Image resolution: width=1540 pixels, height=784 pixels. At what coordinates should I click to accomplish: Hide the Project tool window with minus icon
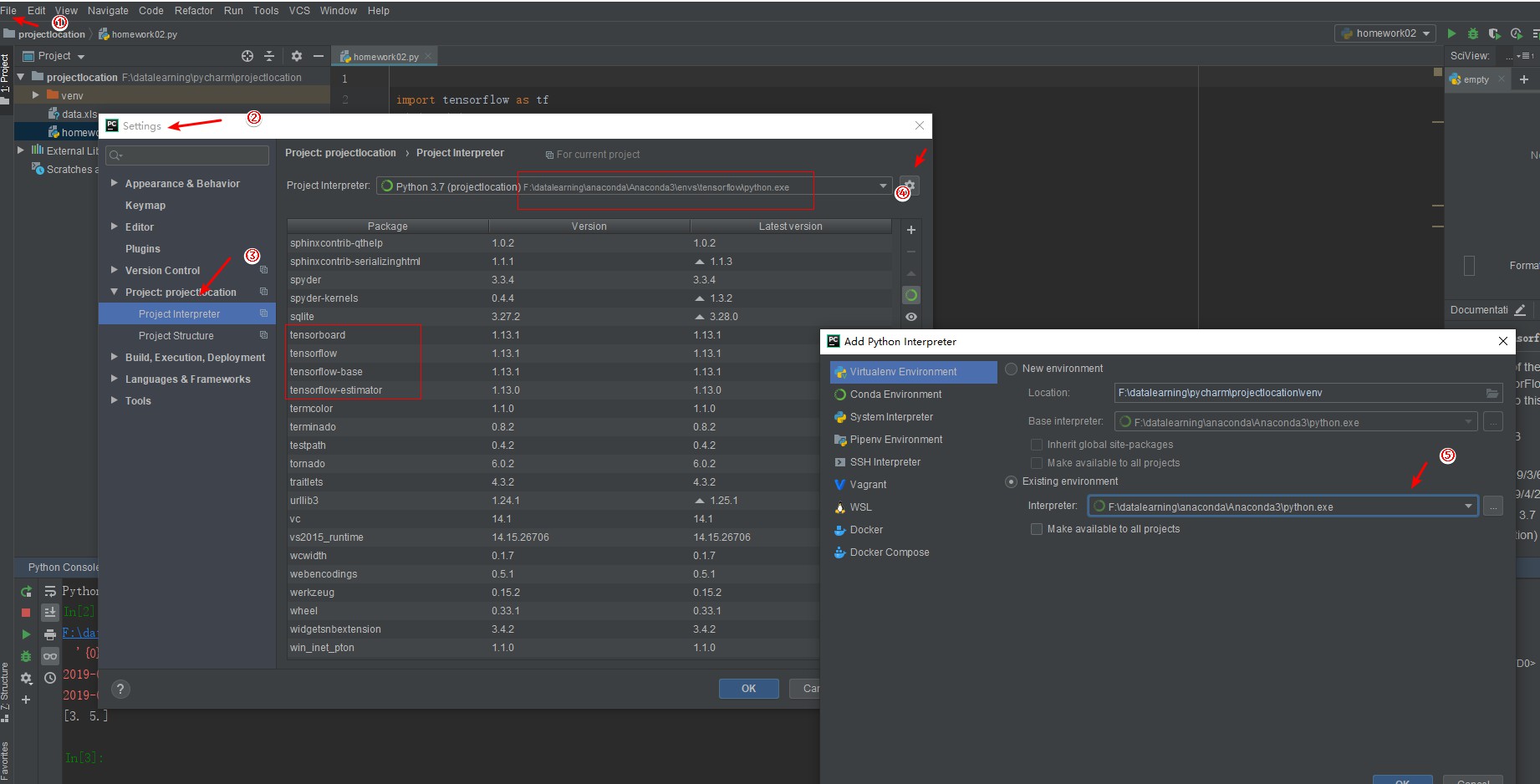[319, 56]
